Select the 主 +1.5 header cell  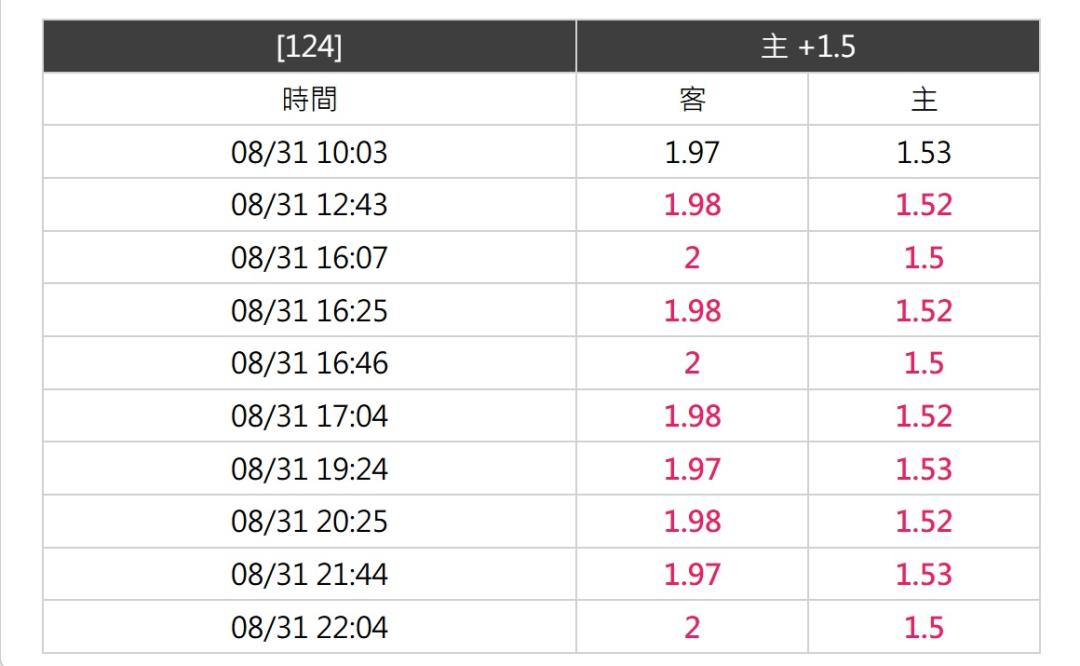(808, 46)
